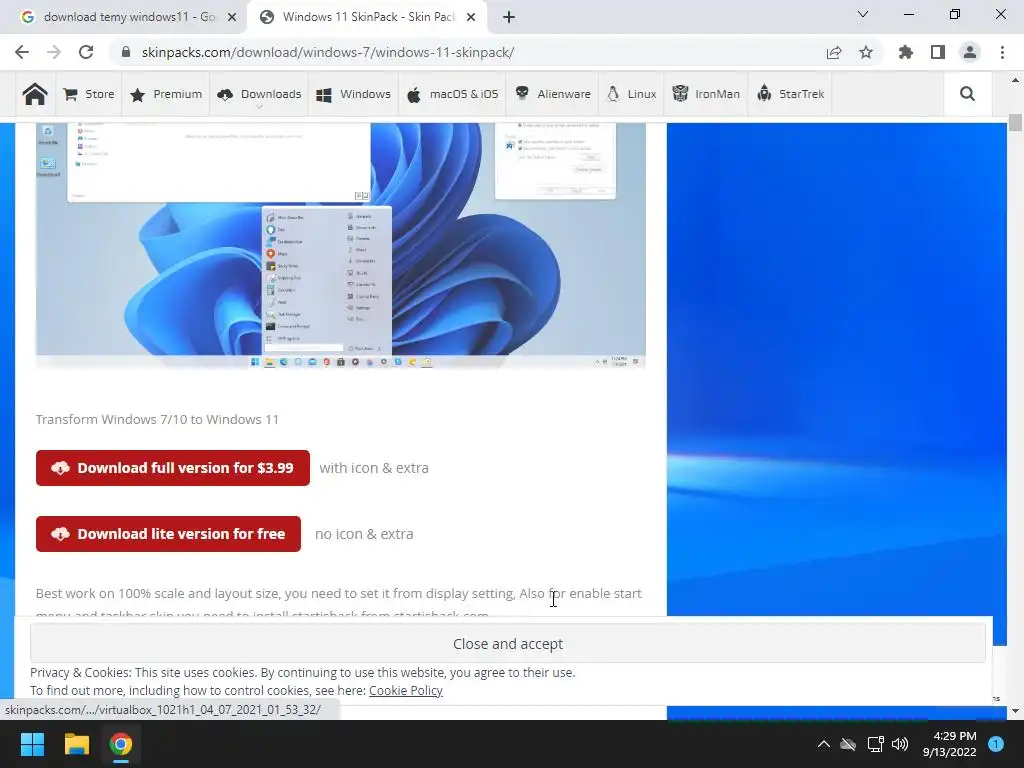Click the page vertical scrollbar thumb
The image size is (1024, 768).
[x=1015, y=122]
